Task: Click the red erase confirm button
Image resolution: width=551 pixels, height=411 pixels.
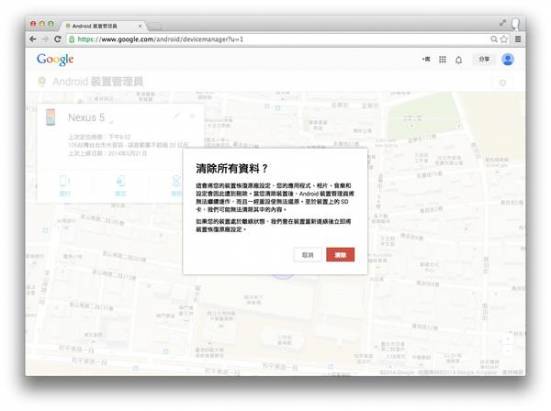Action: click(340, 255)
